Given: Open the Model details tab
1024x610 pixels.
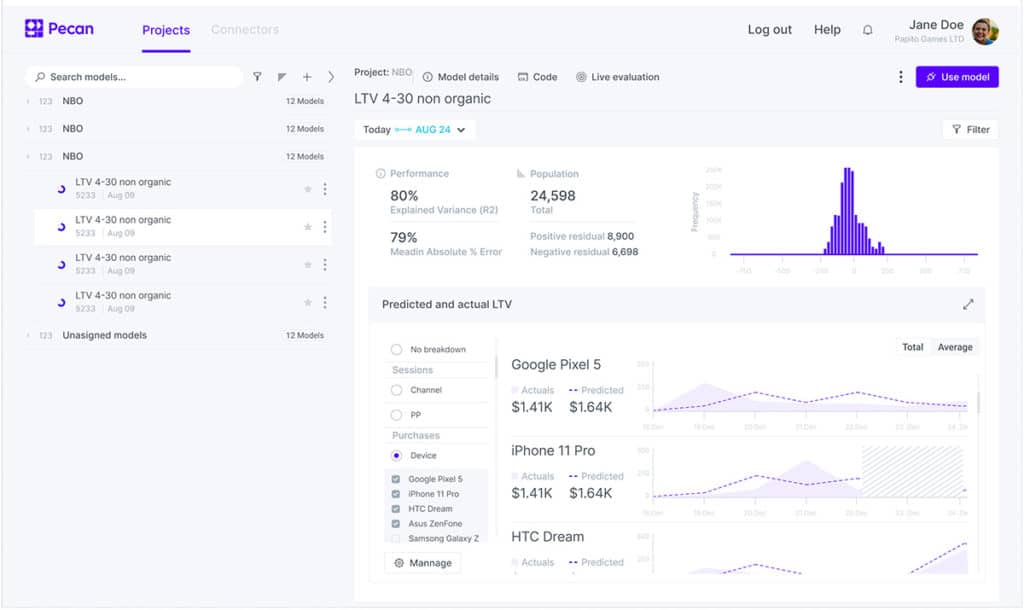Looking at the screenshot, I should pyautogui.click(x=461, y=77).
